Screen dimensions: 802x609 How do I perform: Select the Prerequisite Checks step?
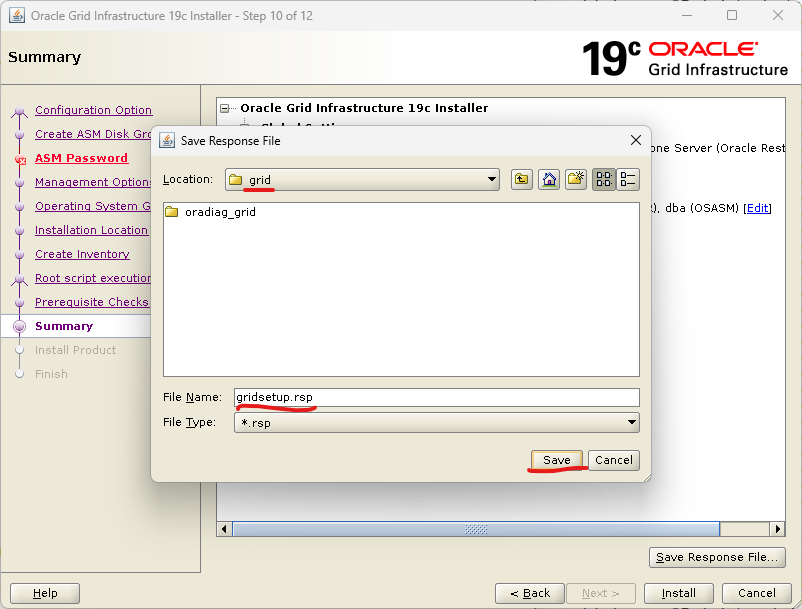[x=91, y=302]
